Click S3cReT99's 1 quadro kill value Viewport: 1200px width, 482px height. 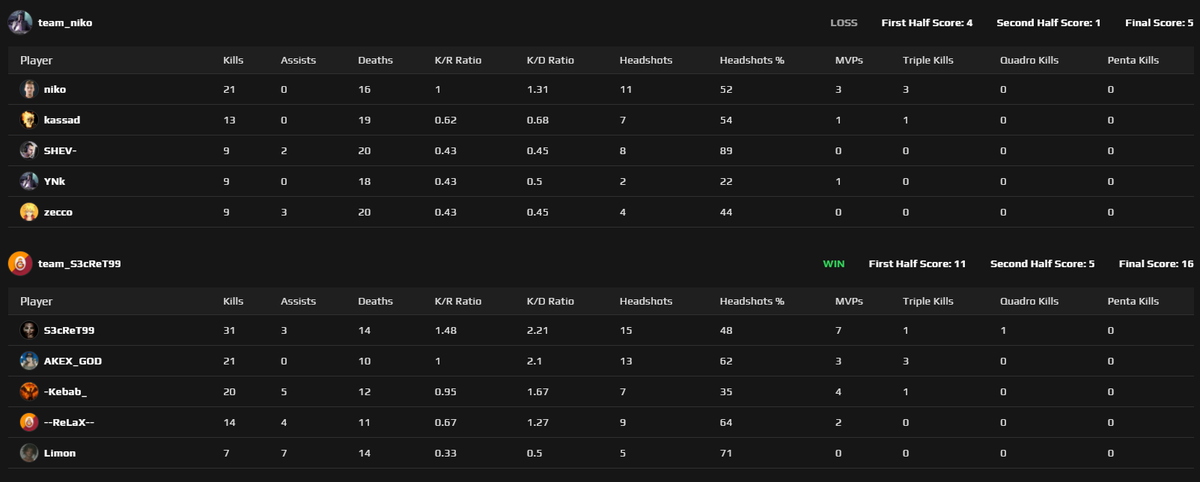coord(1002,330)
